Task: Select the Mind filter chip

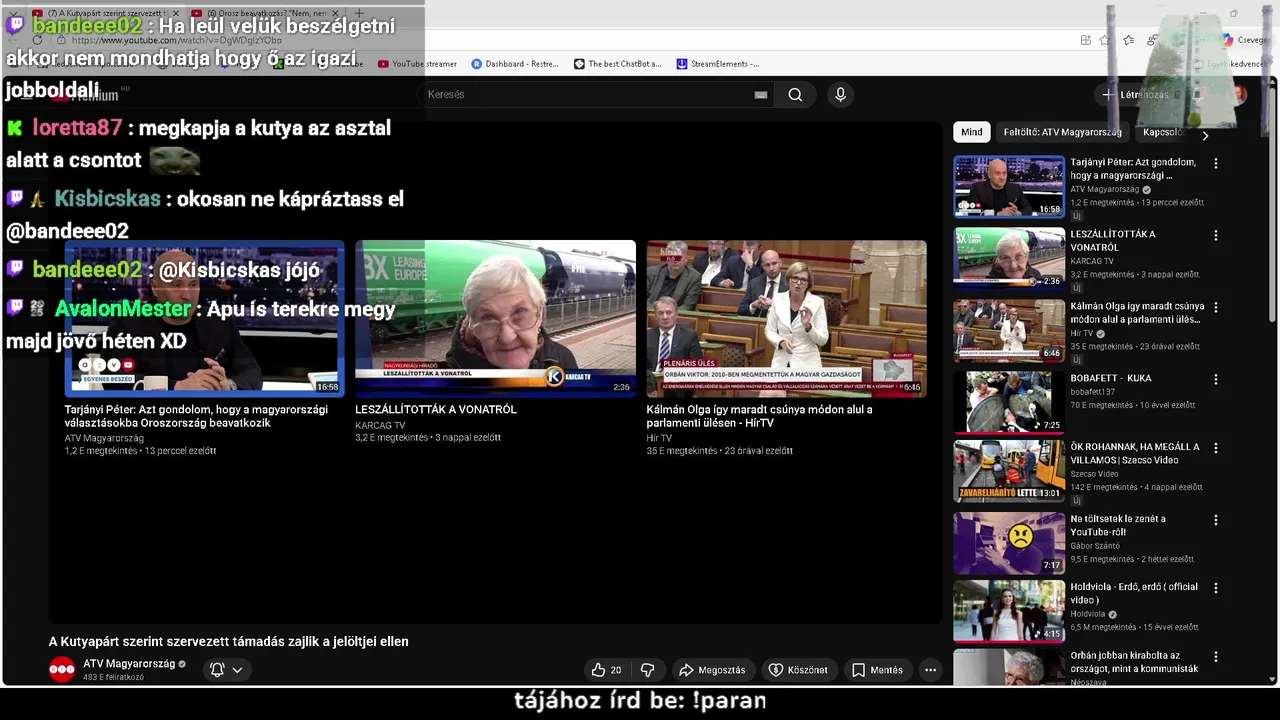Action: click(971, 132)
